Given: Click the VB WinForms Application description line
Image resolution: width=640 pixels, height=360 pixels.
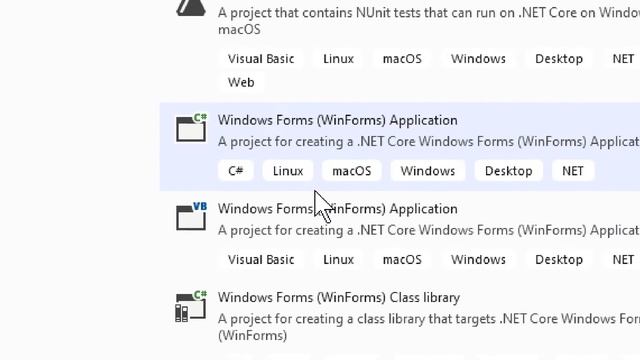Looking at the screenshot, I should coord(429,231).
